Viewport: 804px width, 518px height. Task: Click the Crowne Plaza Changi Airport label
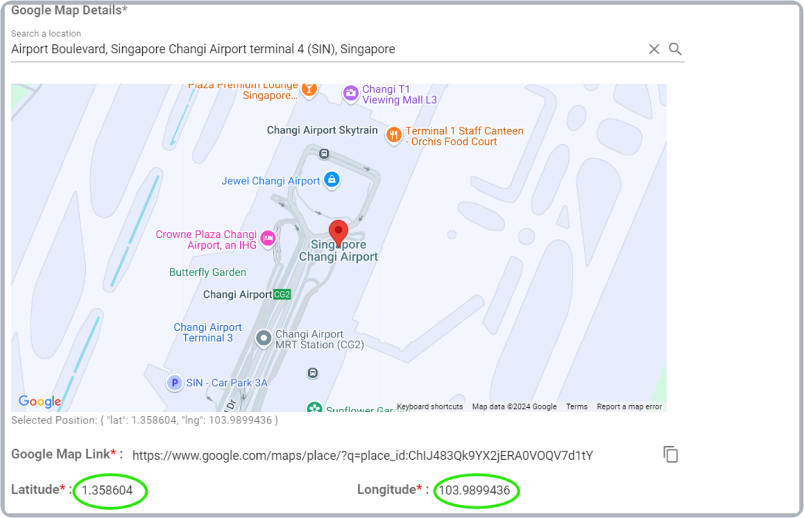pos(206,240)
